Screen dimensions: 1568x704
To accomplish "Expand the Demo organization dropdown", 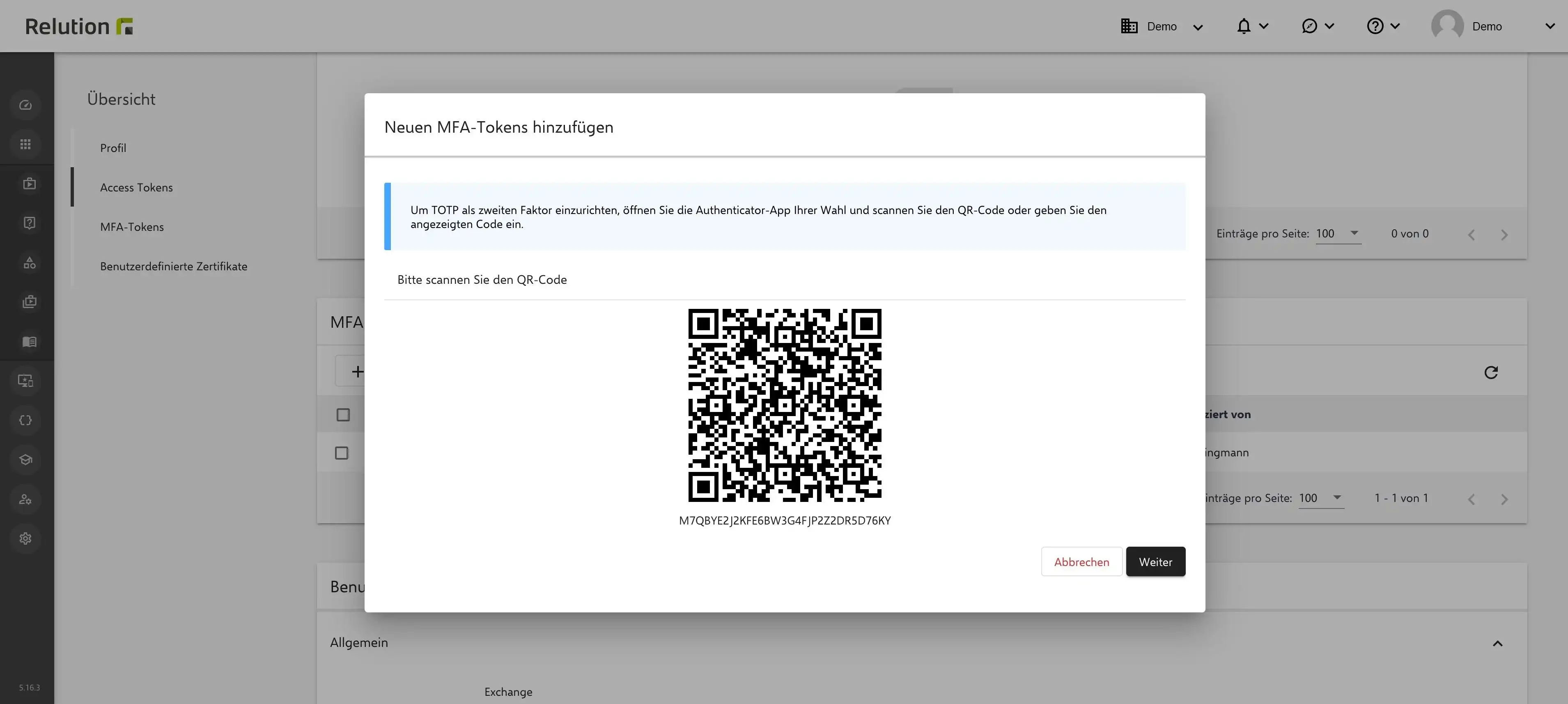I will (1198, 27).
